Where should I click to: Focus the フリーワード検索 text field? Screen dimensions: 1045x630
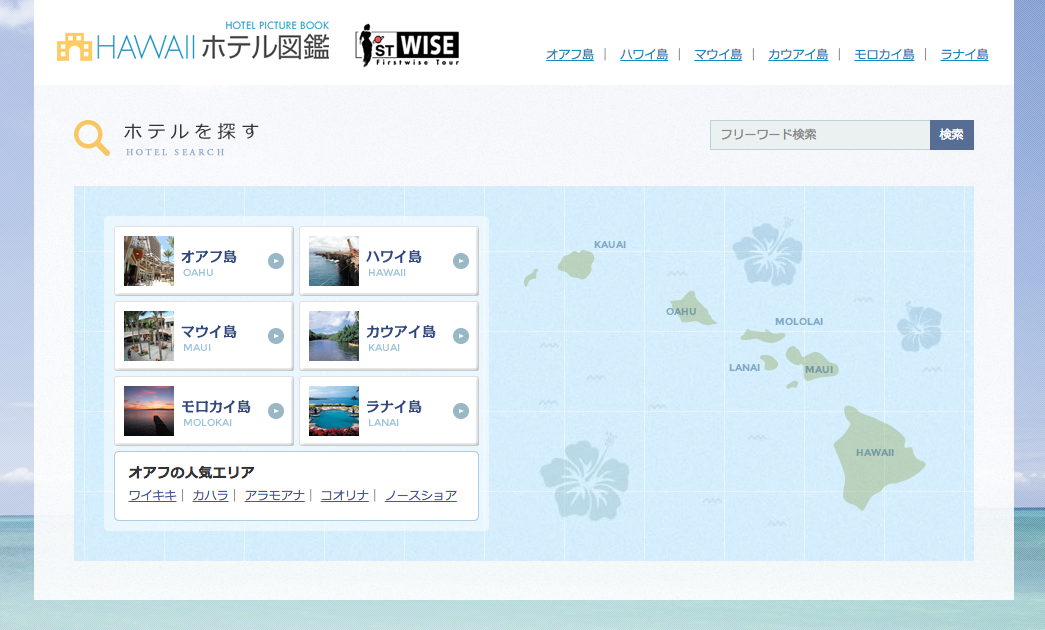pyautogui.click(x=819, y=135)
